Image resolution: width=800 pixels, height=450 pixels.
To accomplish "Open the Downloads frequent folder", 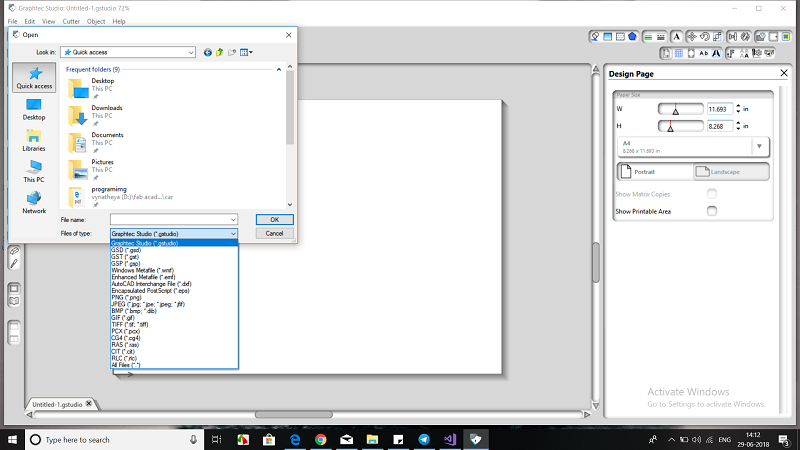I will [x=107, y=115].
